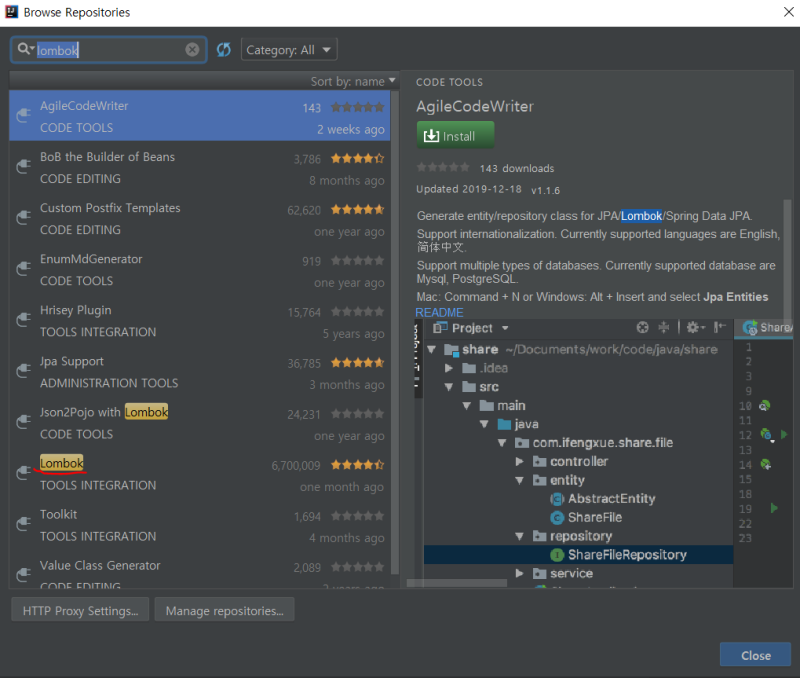The height and width of the screenshot is (678, 800).
Task: Select the Toolkit plugin entry
Action: pos(200,524)
